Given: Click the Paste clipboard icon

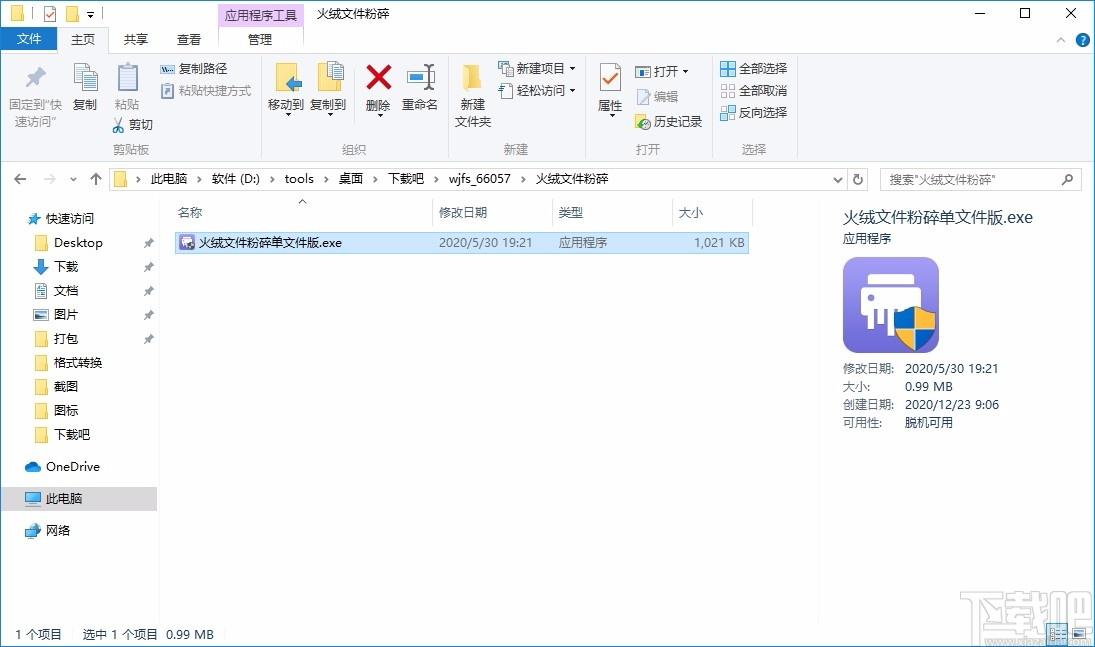Looking at the screenshot, I should pos(127,77).
